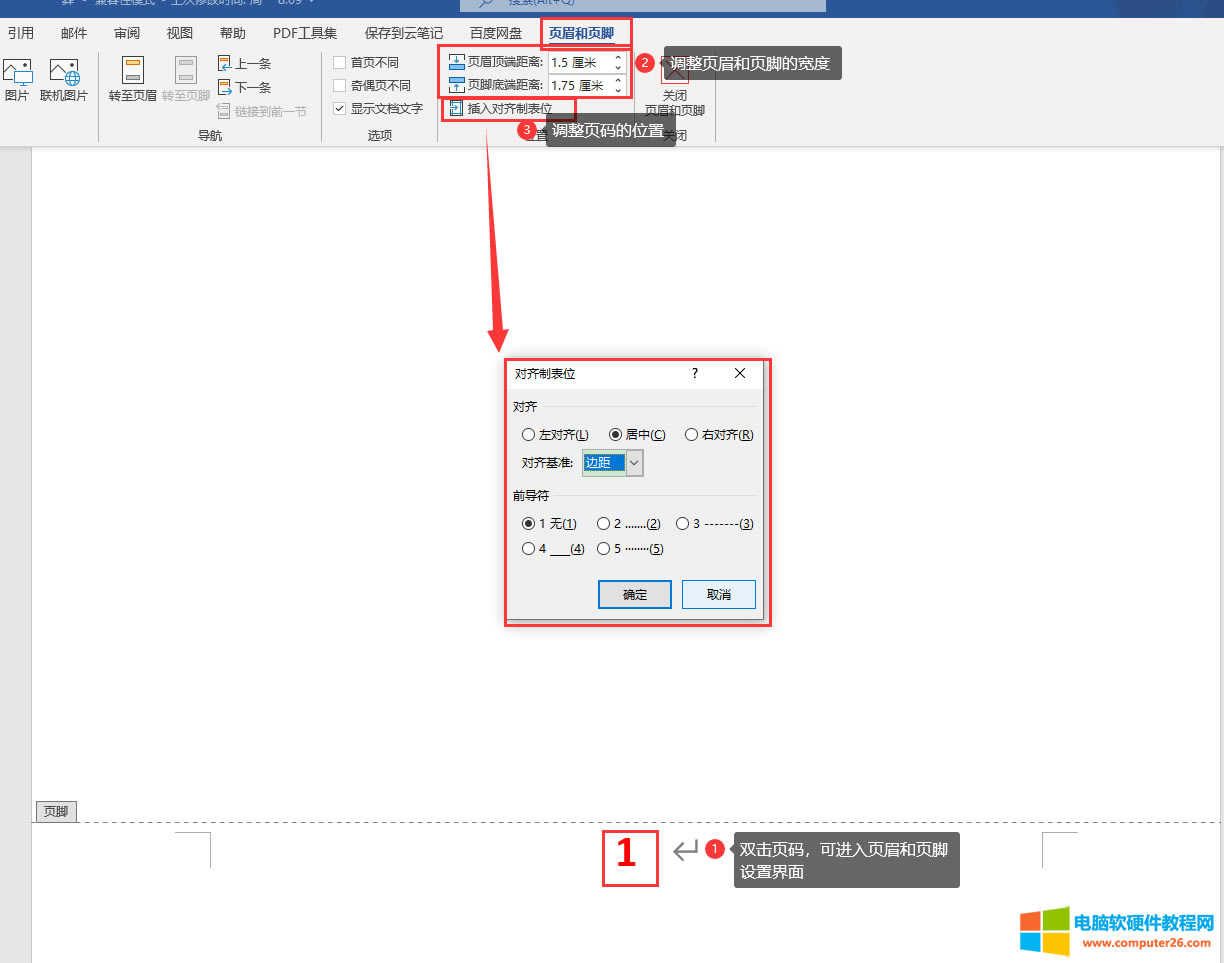Screen dimensions: 1224x963
Task: Select the 页眉和页脚 ribbon tab
Action: tap(581, 33)
